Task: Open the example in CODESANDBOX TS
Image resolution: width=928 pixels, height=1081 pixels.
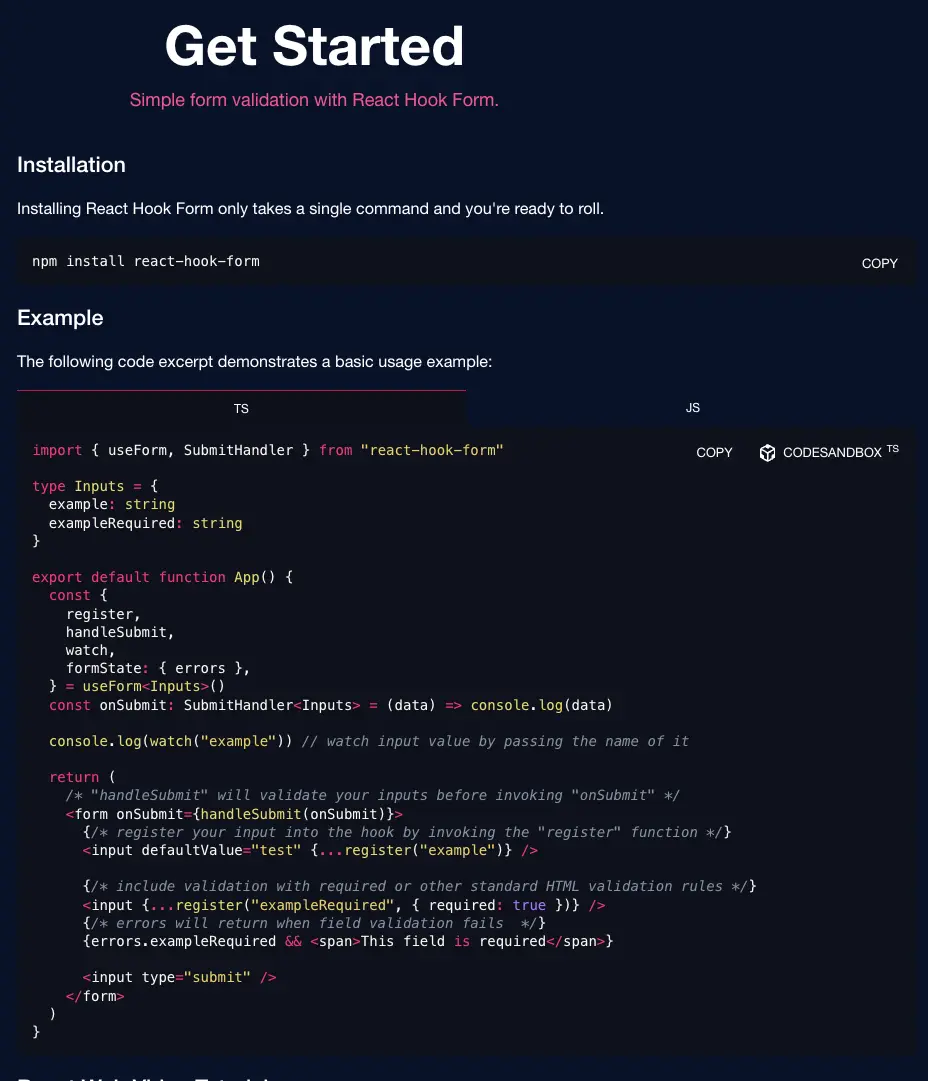Action: [x=832, y=452]
